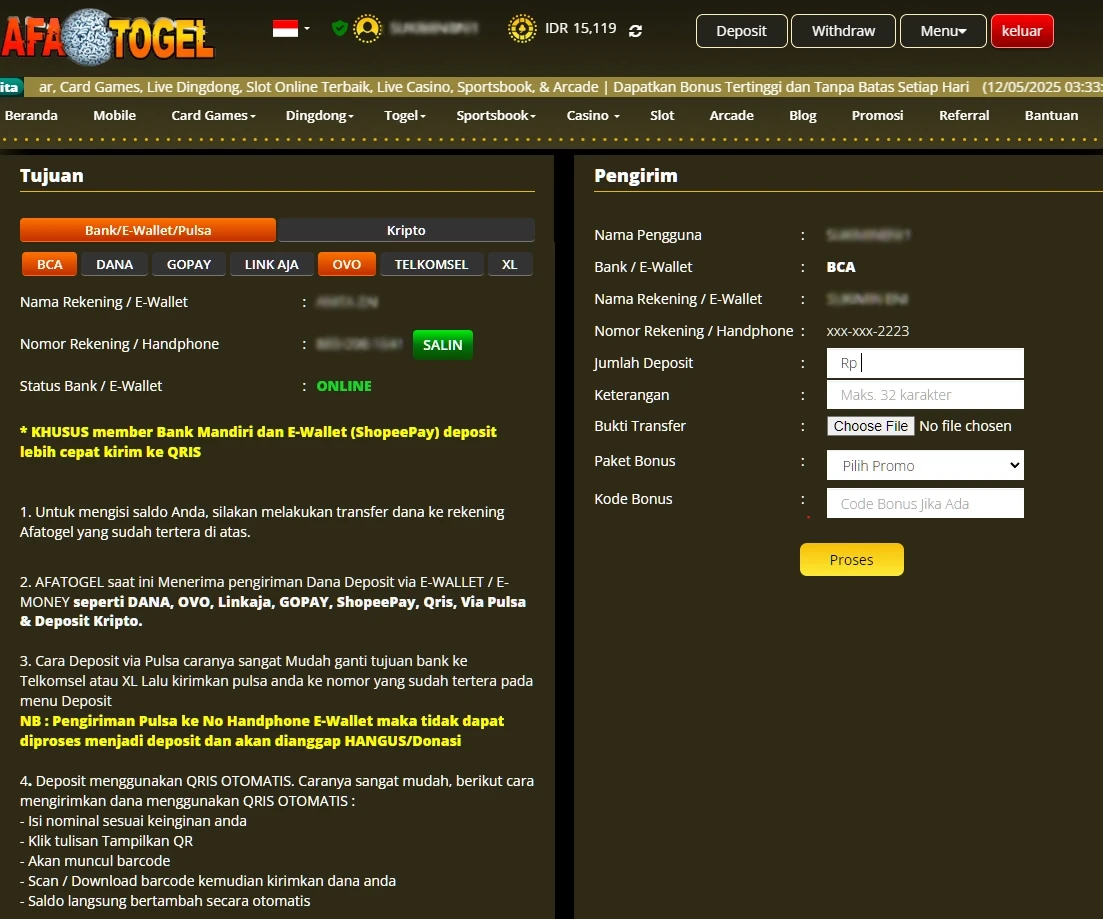Open the Bantuan help page
Screen dimensions: 1103x919
tap(1051, 115)
